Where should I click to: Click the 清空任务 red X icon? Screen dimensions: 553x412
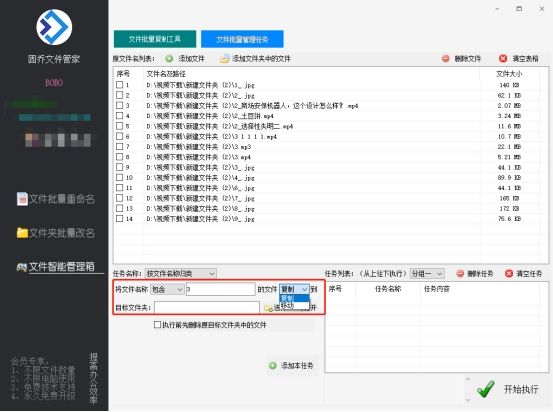[x=509, y=273]
